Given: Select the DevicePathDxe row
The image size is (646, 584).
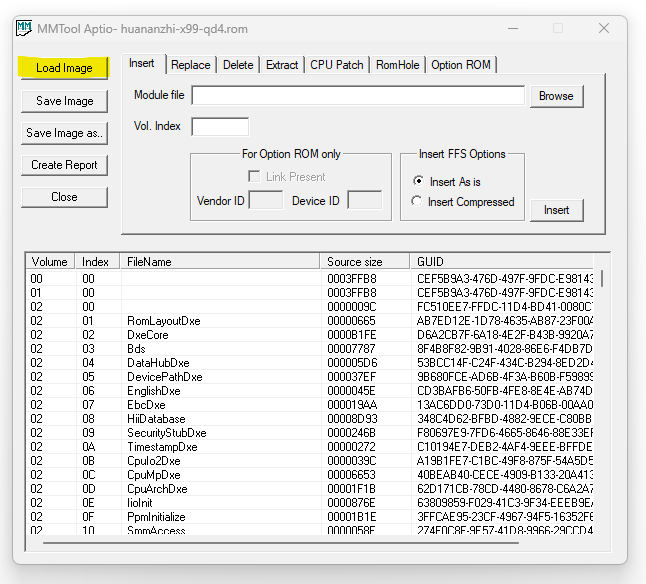Looking at the screenshot, I should pos(310,377).
